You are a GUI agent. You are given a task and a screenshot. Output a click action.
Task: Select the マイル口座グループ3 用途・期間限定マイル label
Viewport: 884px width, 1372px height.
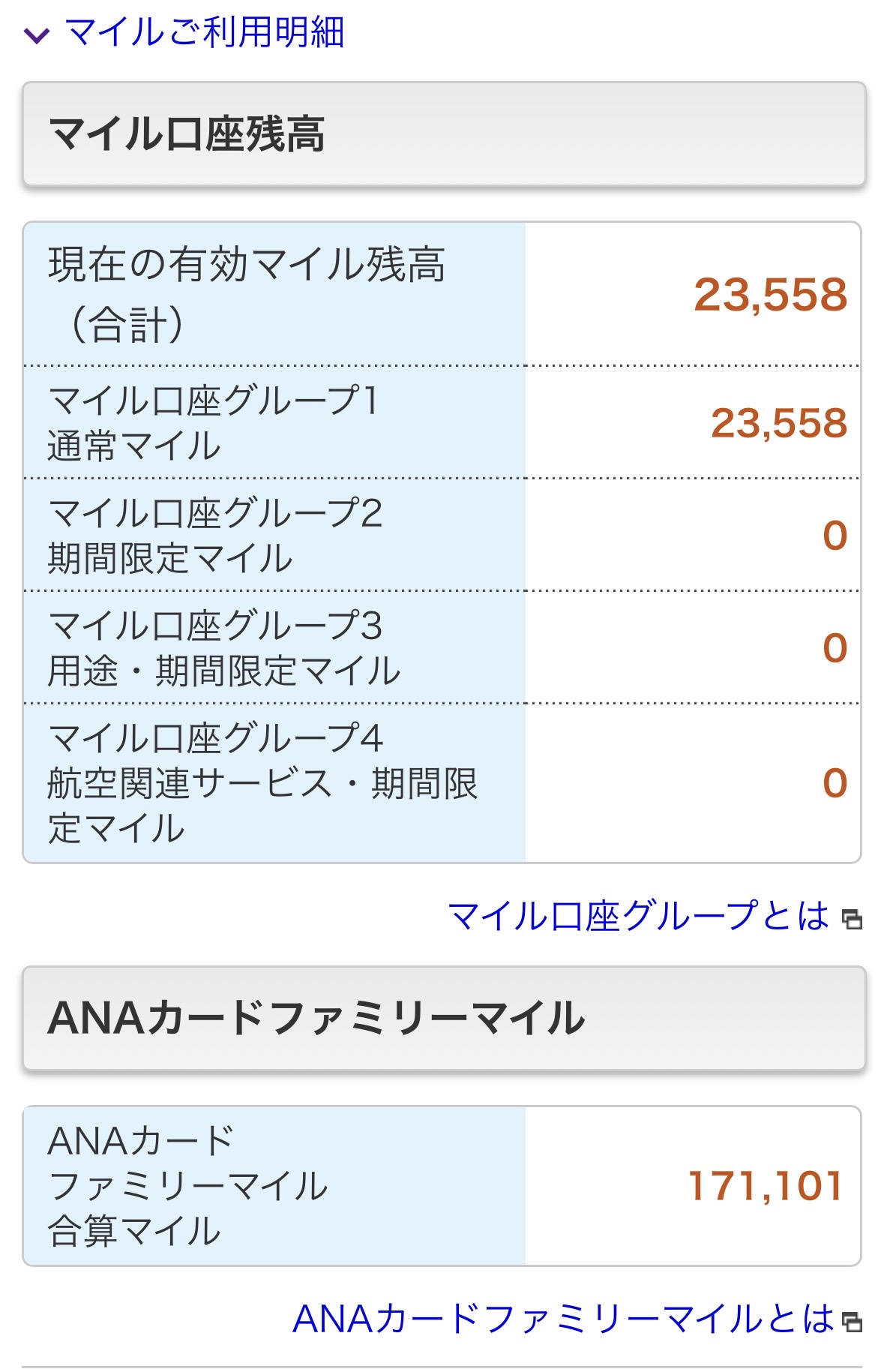tap(224, 647)
